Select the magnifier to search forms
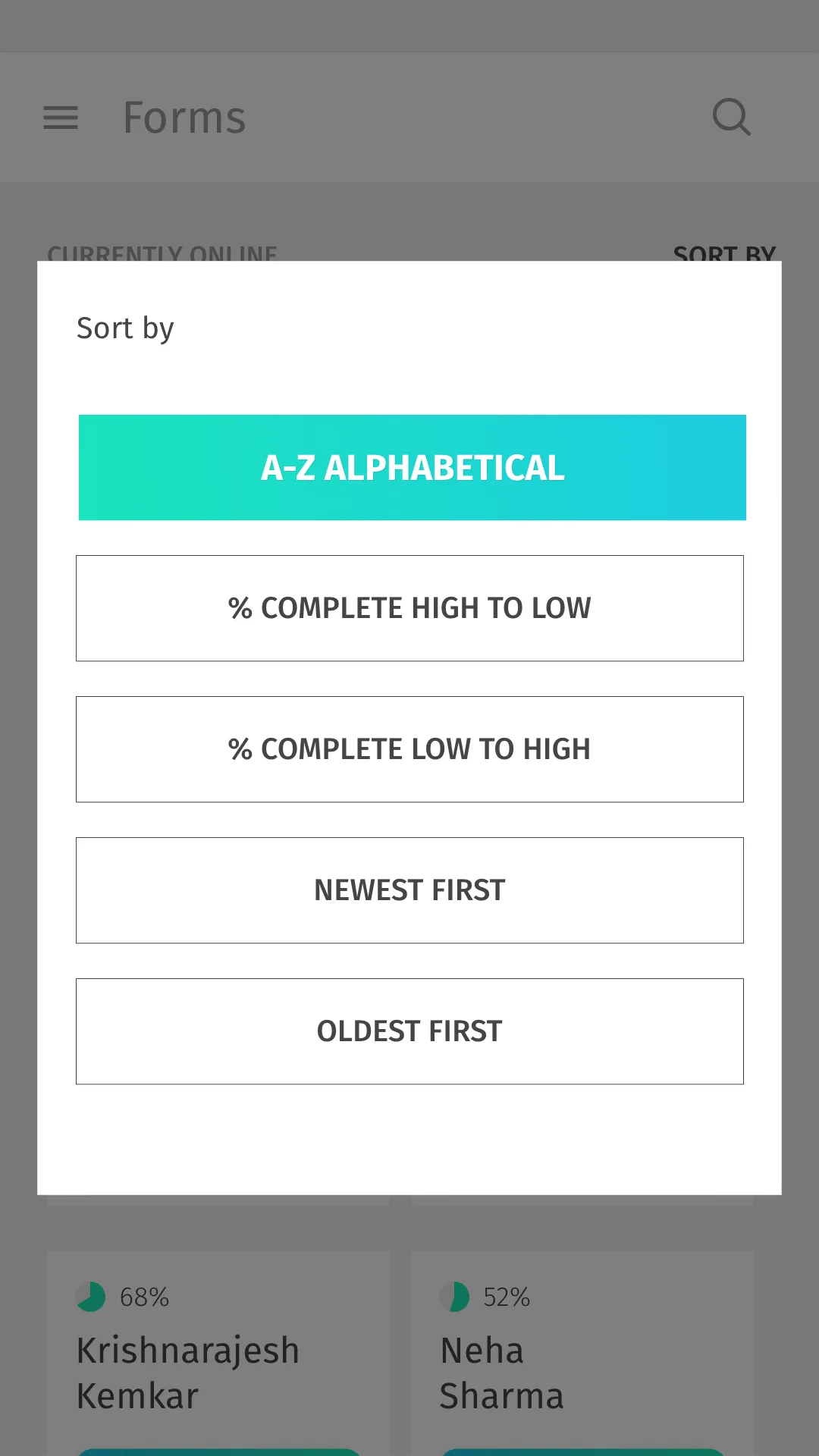The width and height of the screenshot is (819, 1456). (x=731, y=118)
